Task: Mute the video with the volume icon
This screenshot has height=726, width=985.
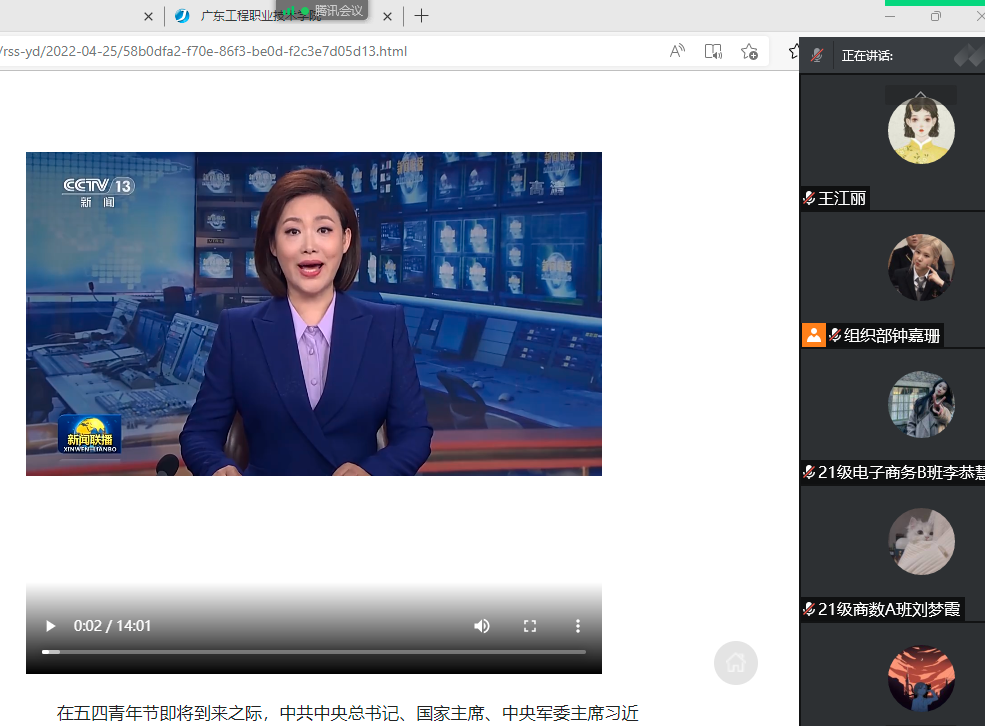Action: [x=482, y=626]
